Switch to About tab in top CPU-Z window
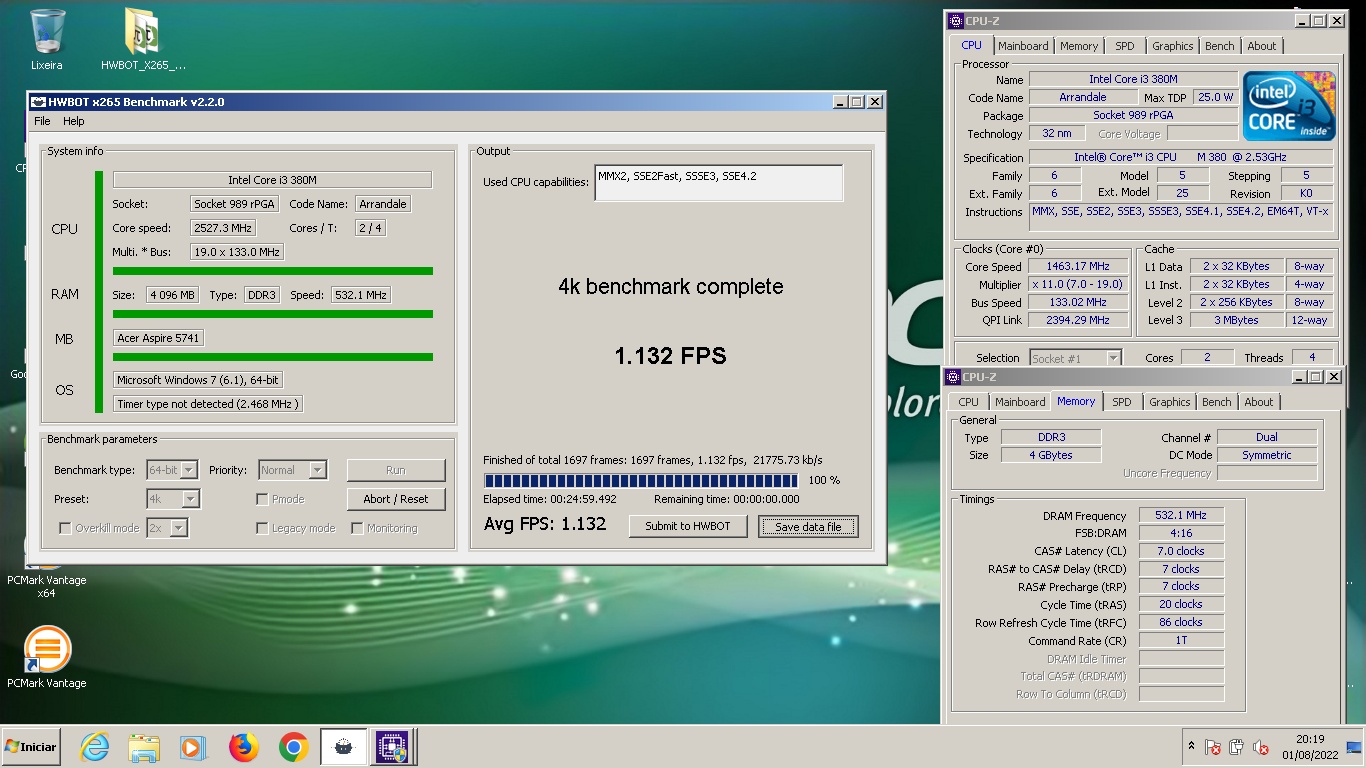This screenshot has height=768, width=1366. click(1261, 46)
